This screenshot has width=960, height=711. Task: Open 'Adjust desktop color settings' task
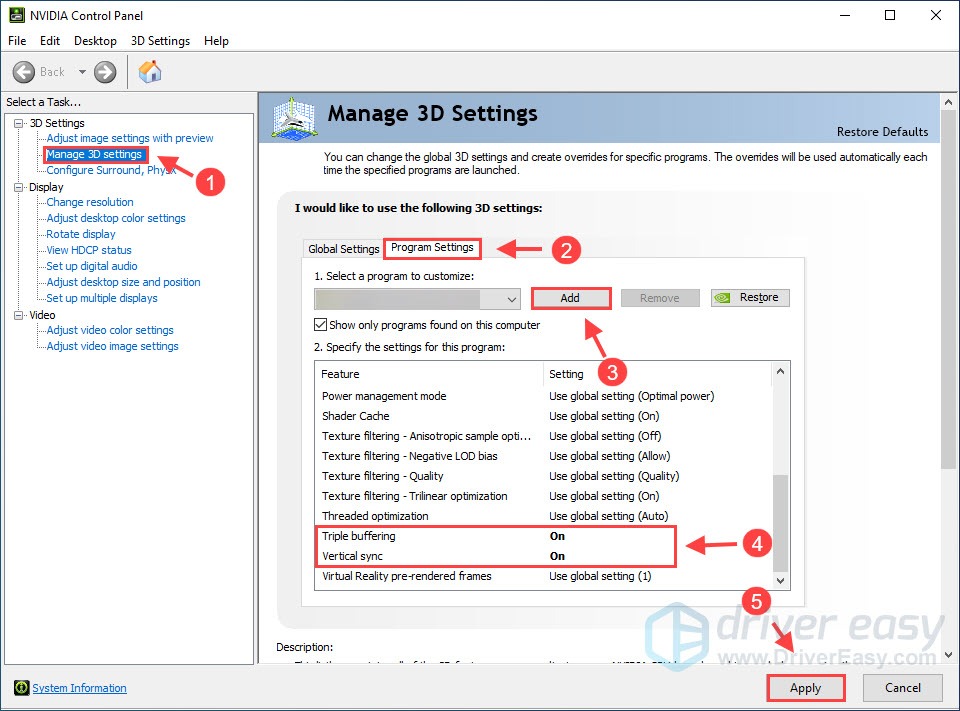[116, 218]
